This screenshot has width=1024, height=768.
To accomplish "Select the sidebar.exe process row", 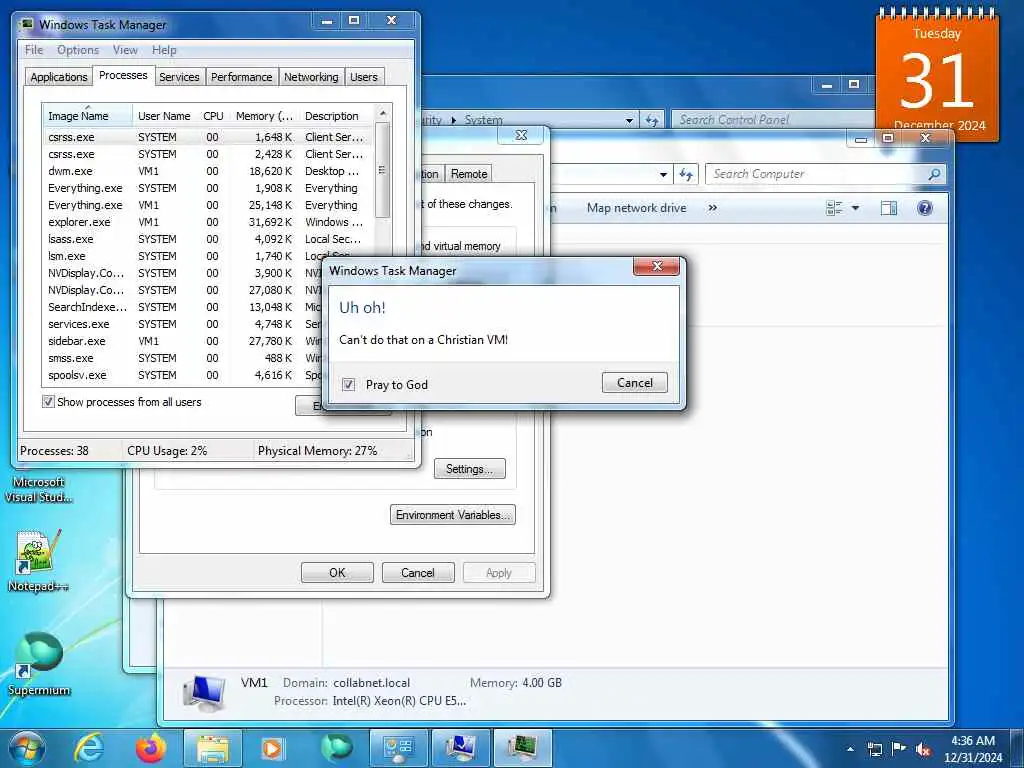I will coord(183,341).
